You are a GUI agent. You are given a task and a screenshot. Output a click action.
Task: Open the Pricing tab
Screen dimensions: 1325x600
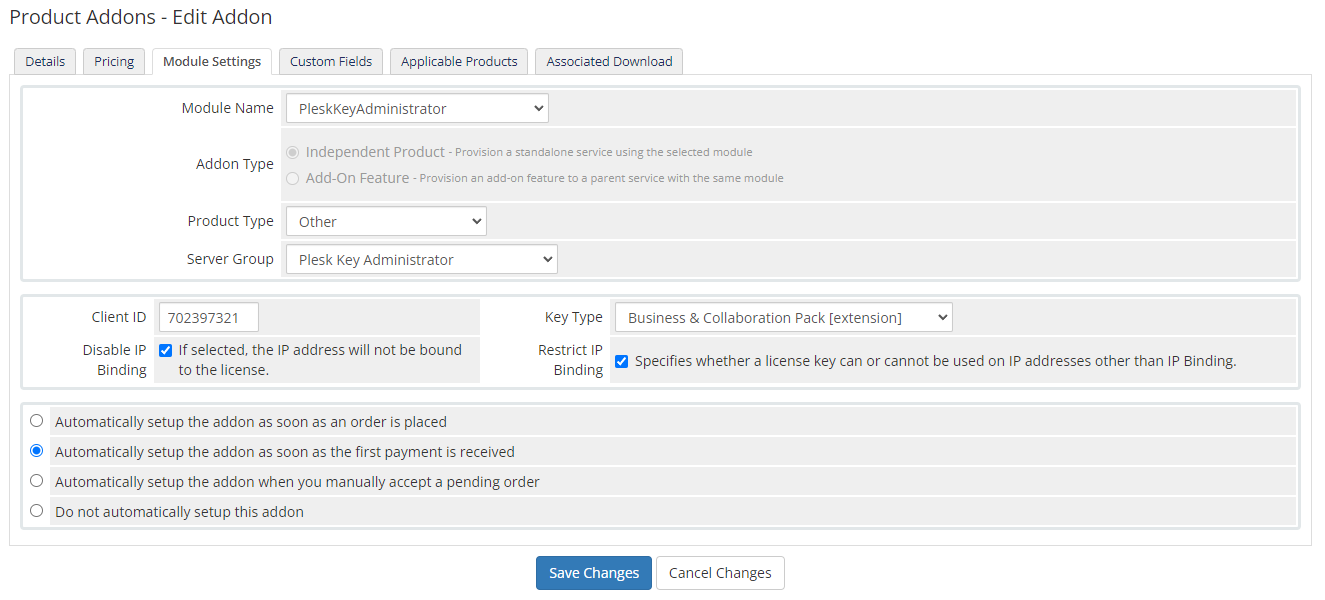tap(113, 61)
